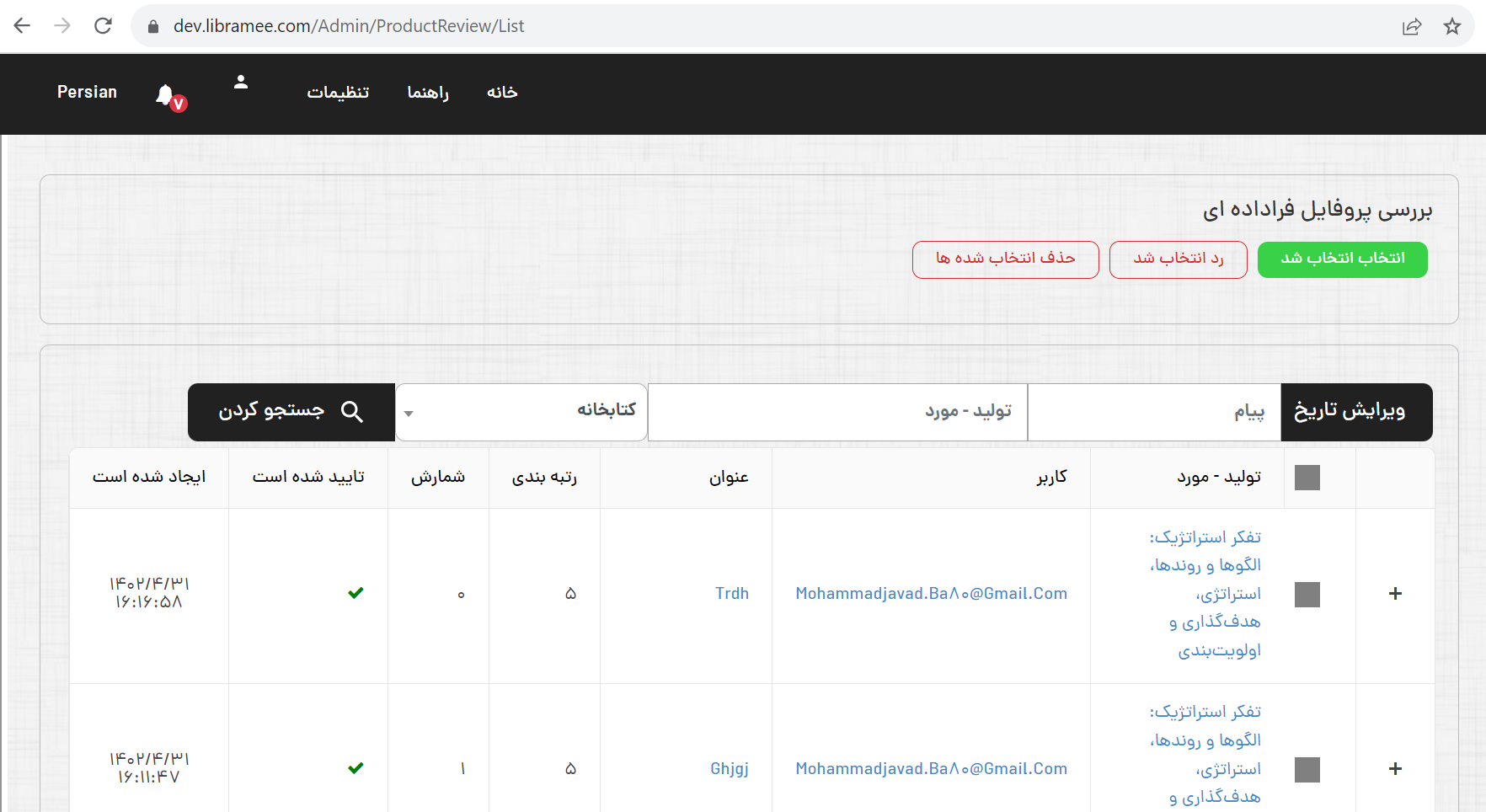Open the Trdh review title link

coord(731,594)
